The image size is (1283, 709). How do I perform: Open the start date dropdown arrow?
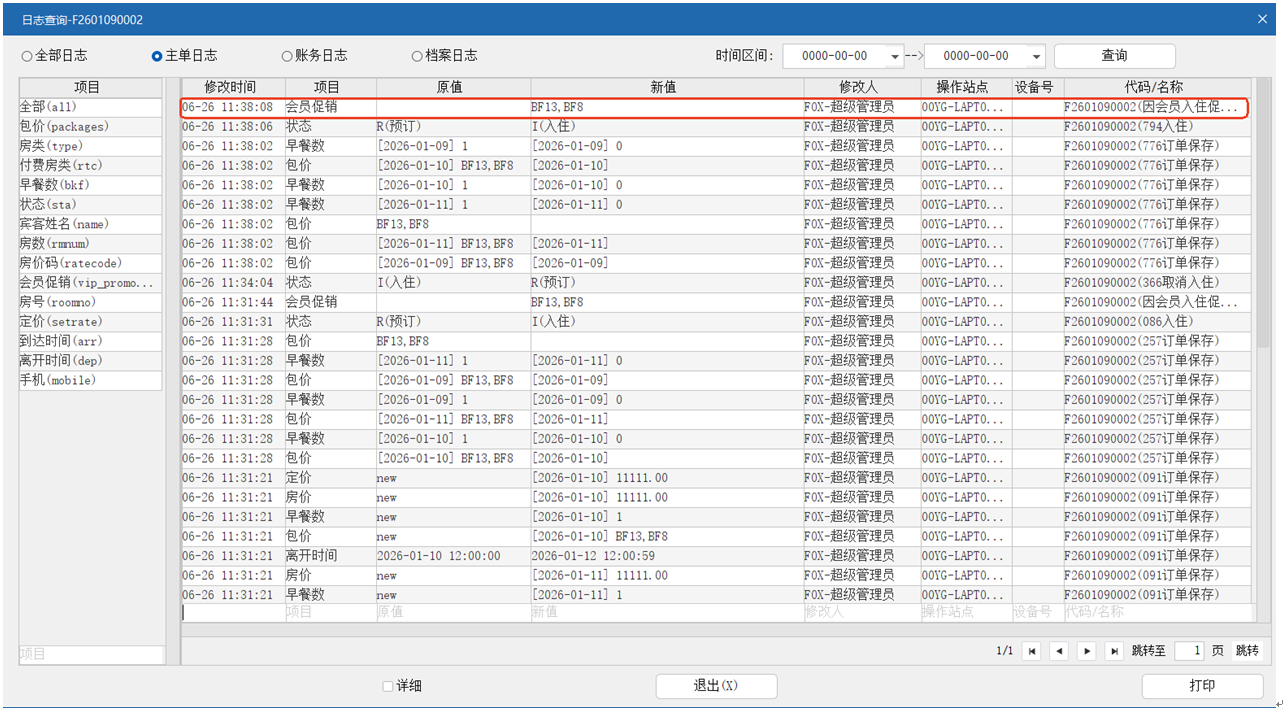(x=894, y=57)
